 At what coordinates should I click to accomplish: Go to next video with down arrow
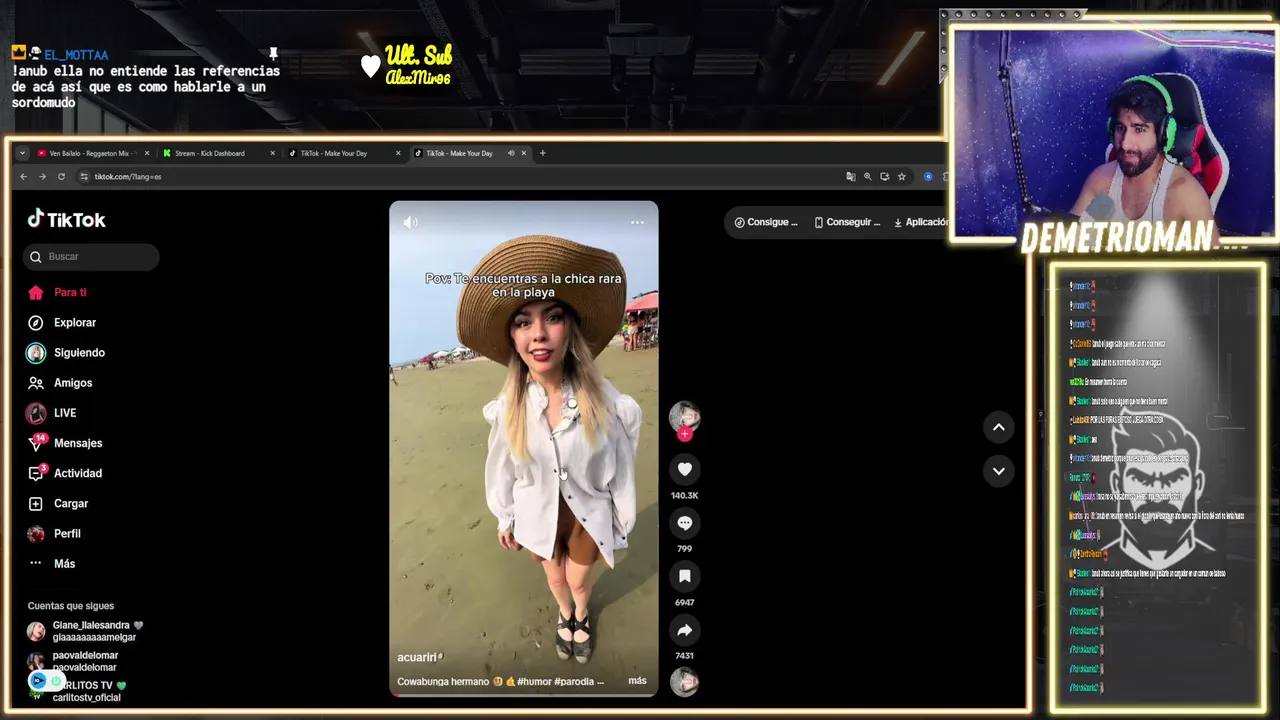click(x=998, y=470)
